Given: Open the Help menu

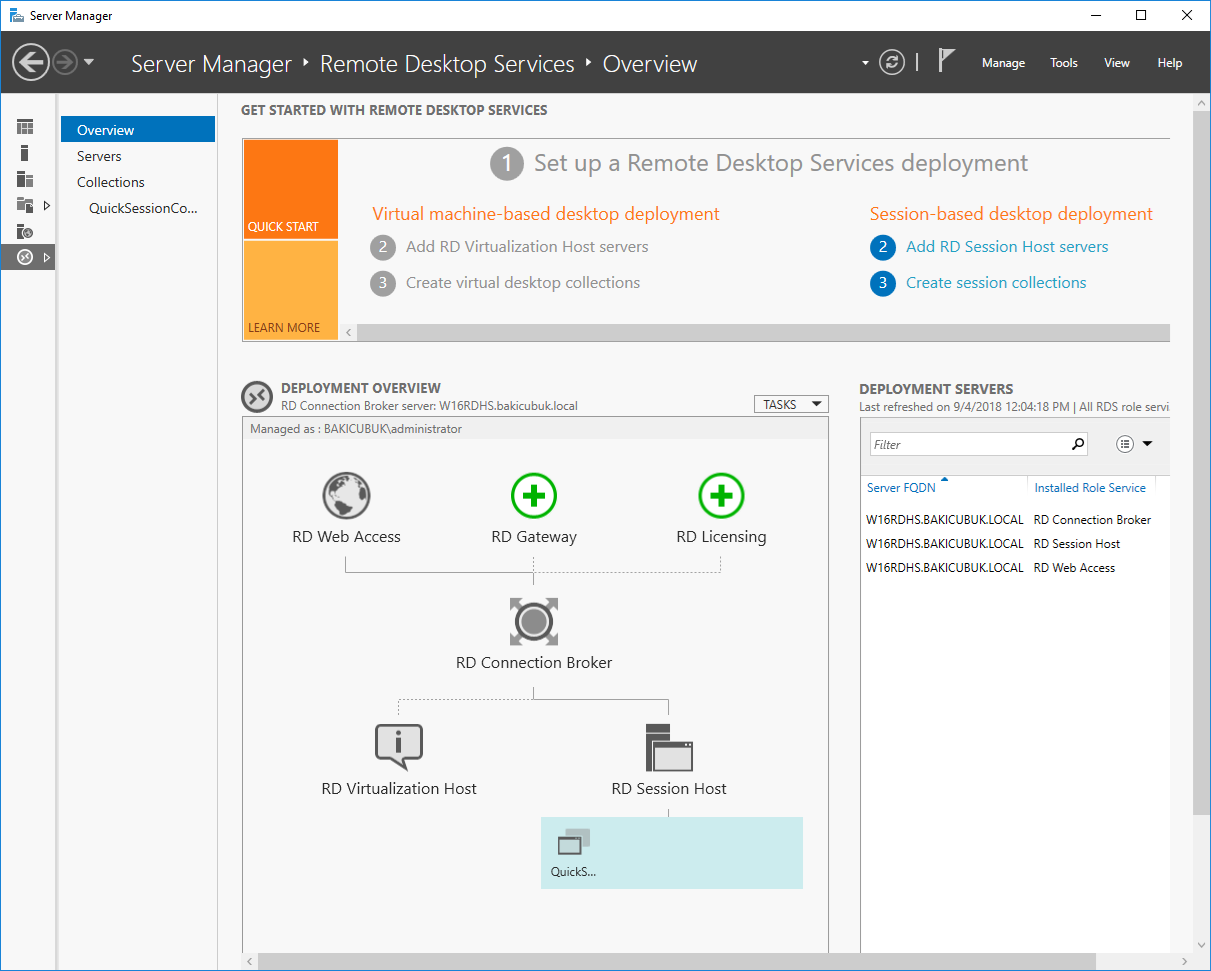Looking at the screenshot, I should pyautogui.click(x=1170, y=63).
